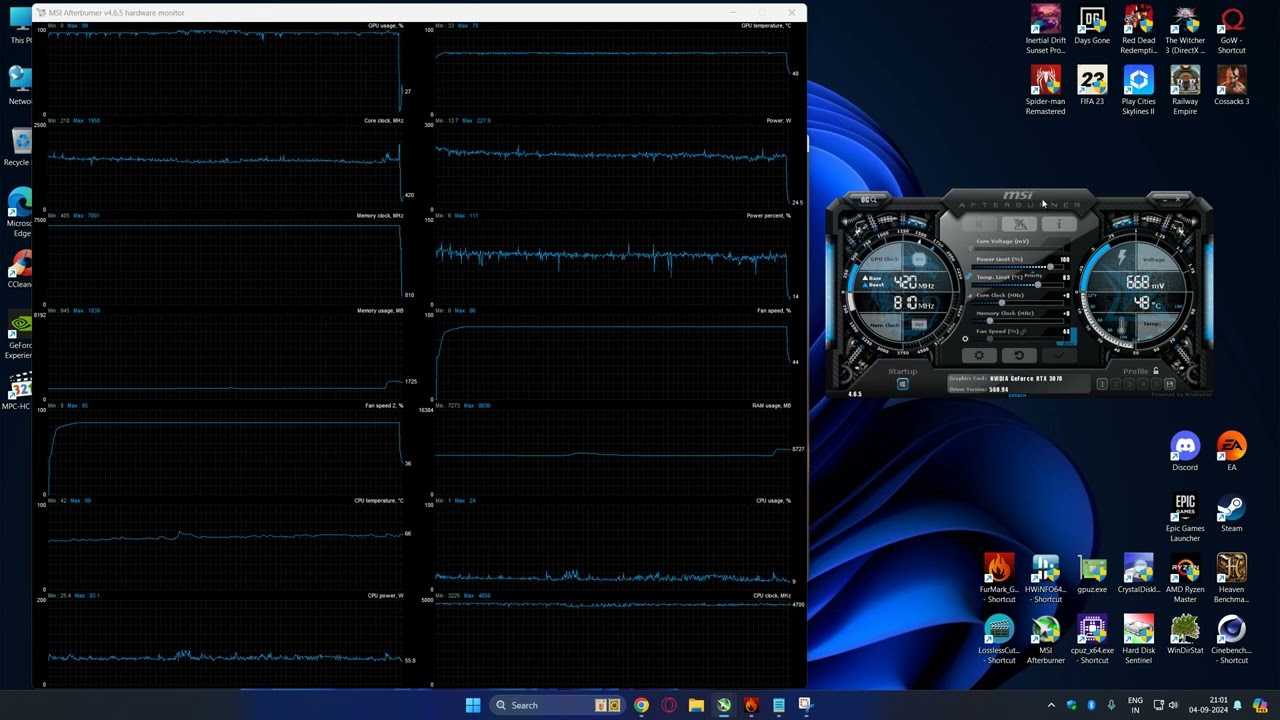Open Railway Empire desktop icon
This screenshot has height=720, width=1280.
tap(1185, 91)
